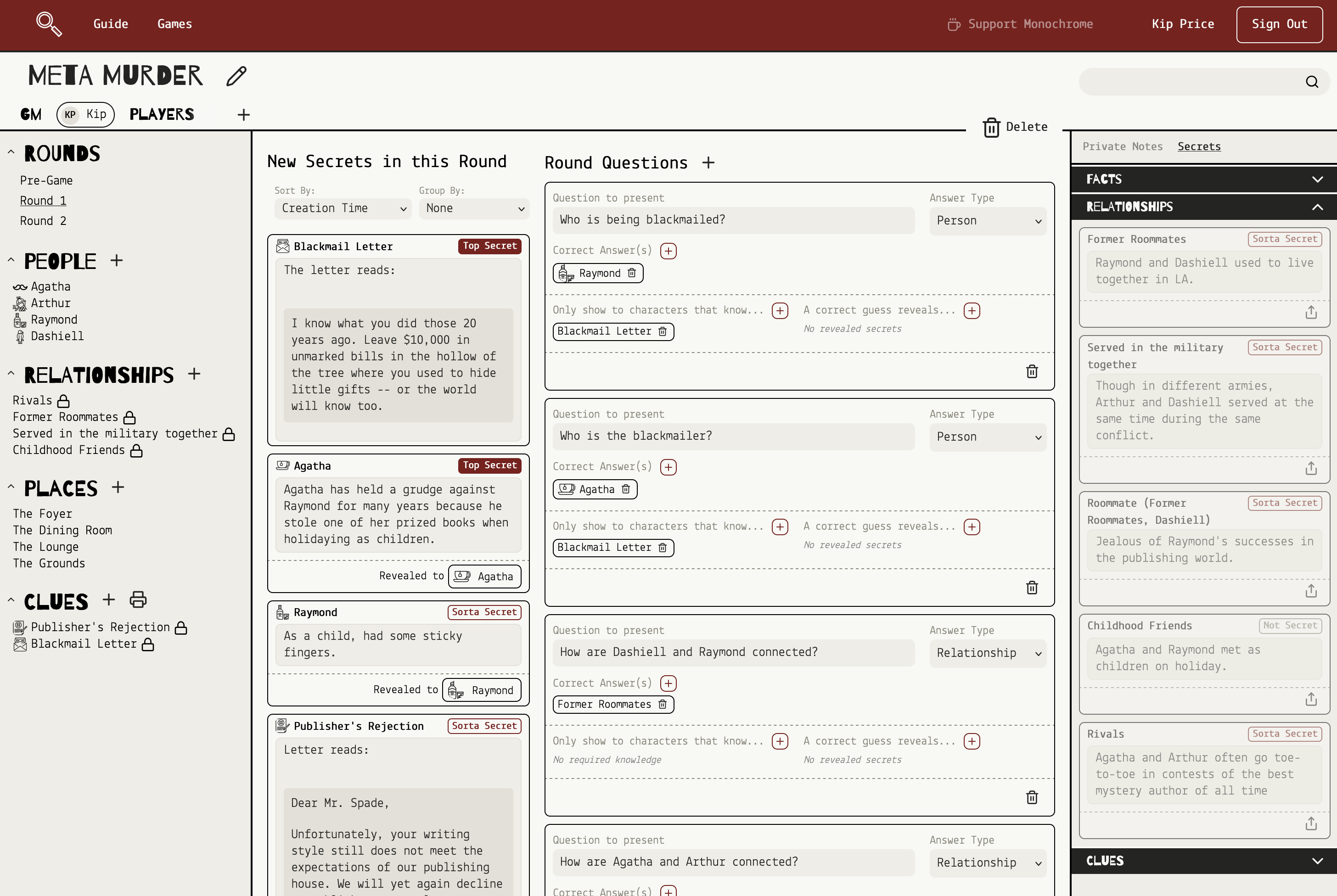The width and height of the screenshot is (1337, 896).
Task: Export the Rivals relationship via share icon
Action: [1311, 823]
